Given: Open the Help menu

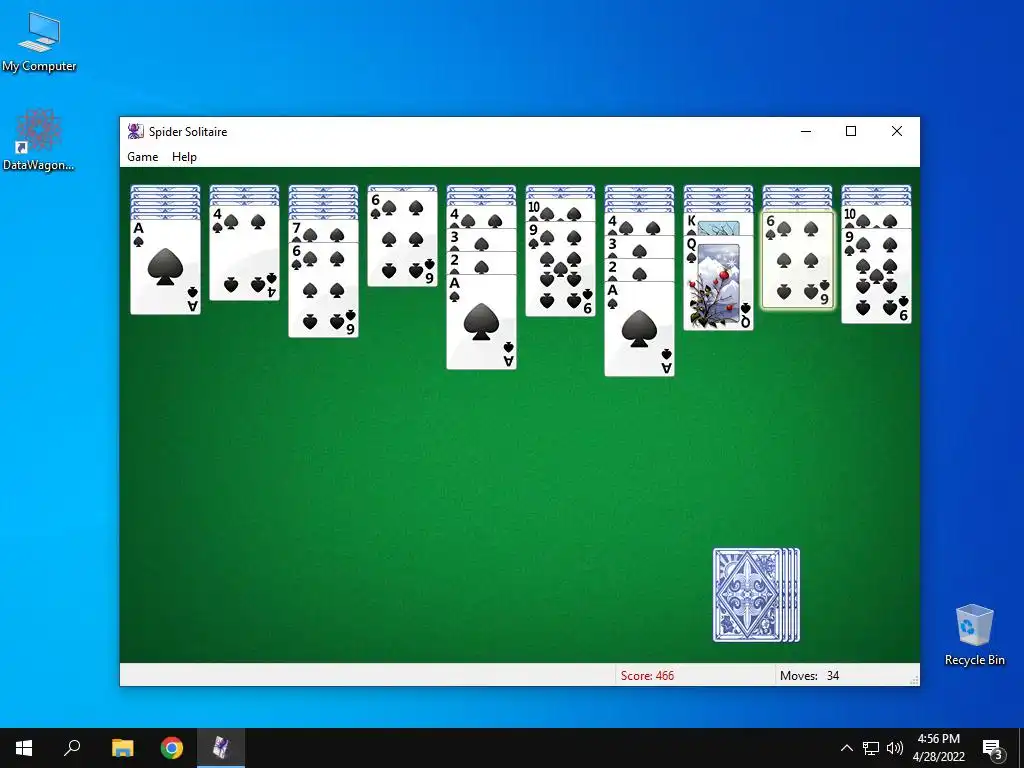Looking at the screenshot, I should coord(184,157).
